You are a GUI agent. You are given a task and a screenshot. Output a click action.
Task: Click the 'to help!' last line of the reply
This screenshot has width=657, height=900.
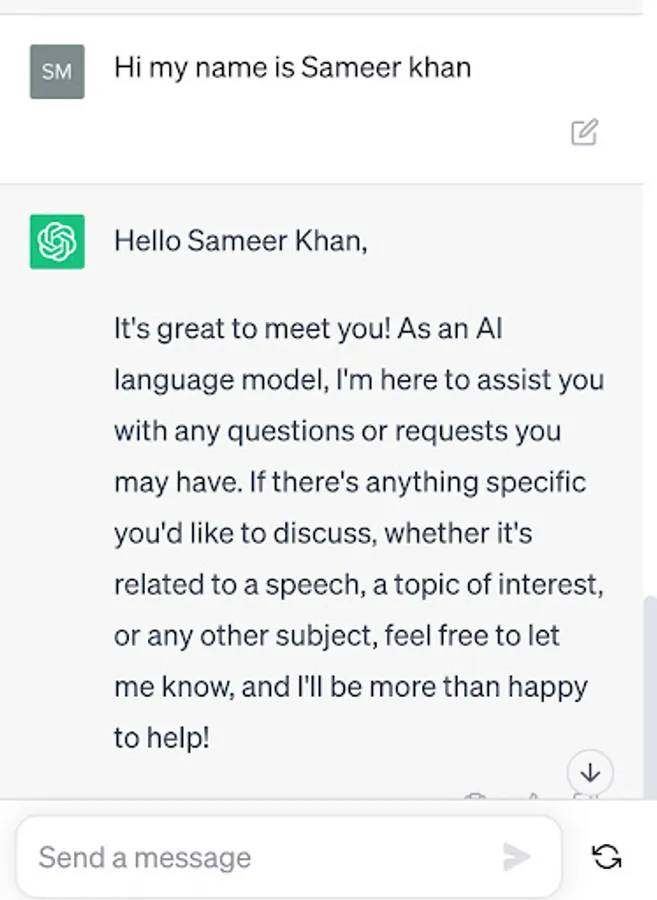161,739
